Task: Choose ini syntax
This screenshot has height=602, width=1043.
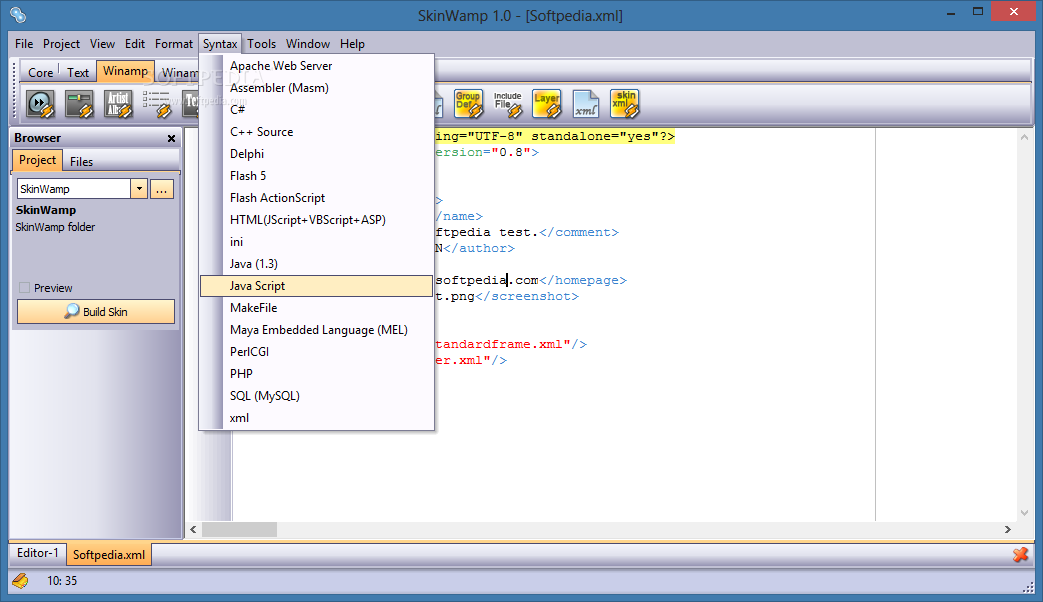Action: pyautogui.click(x=317, y=241)
